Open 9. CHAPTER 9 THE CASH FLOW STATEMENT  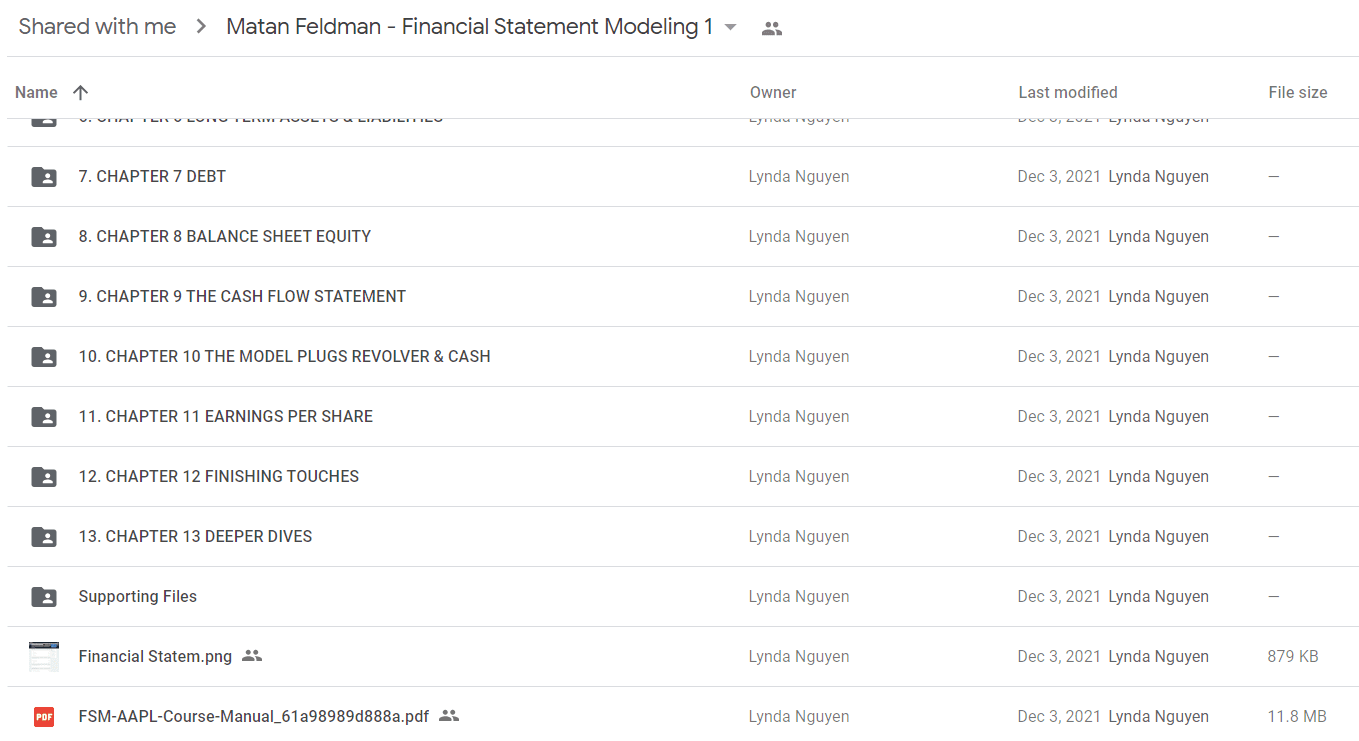[242, 297]
